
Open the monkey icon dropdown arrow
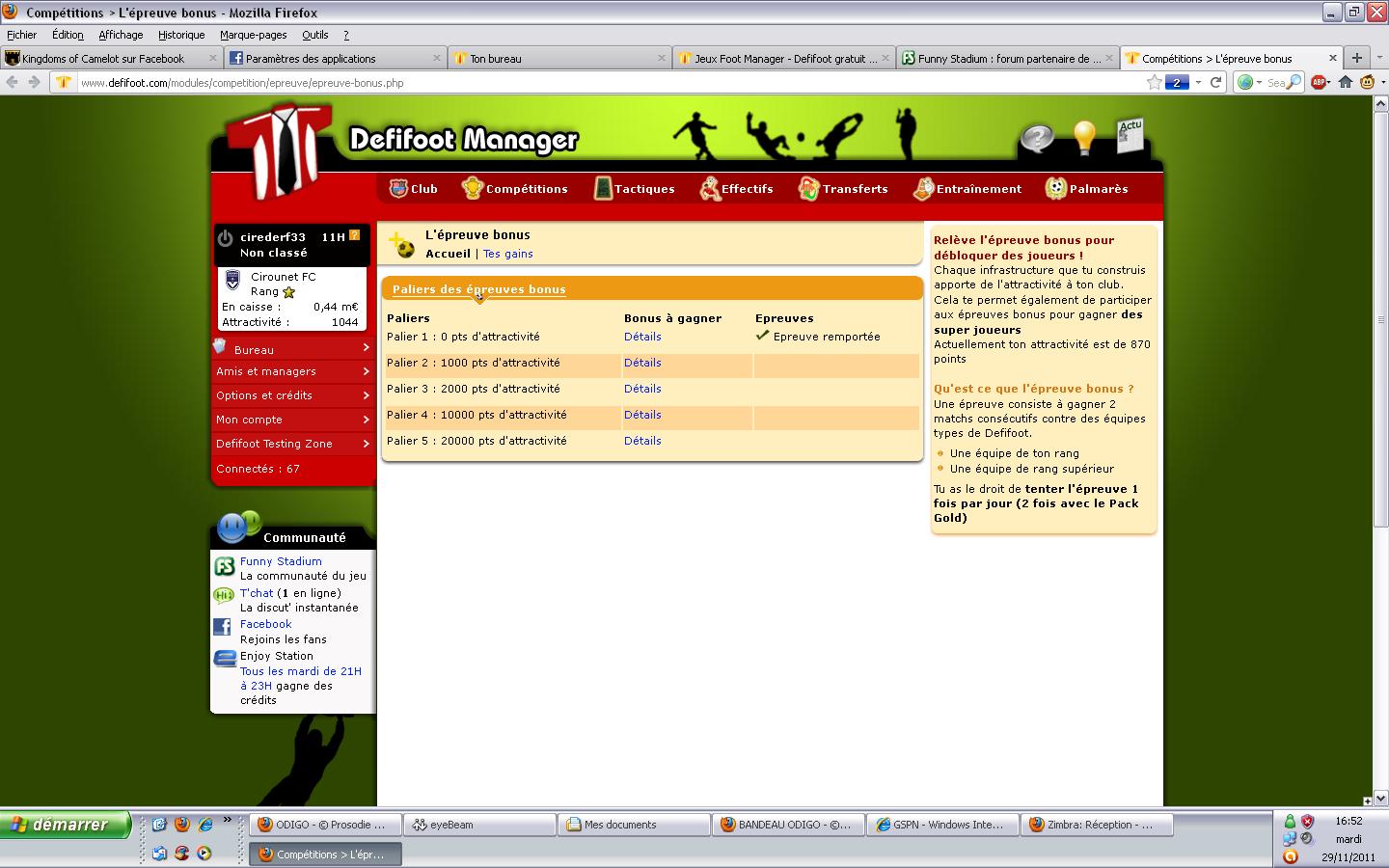(x=1381, y=83)
